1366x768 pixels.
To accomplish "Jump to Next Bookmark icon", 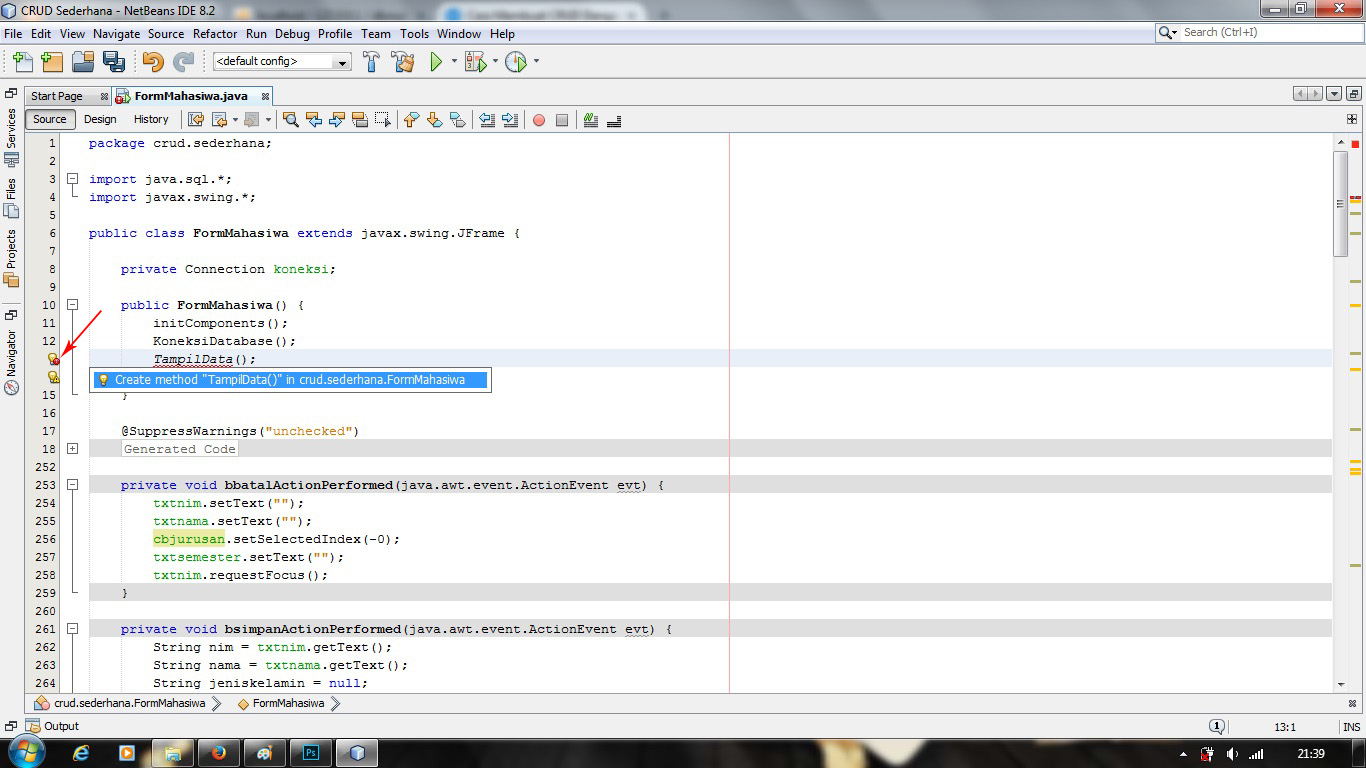I will 434,120.
